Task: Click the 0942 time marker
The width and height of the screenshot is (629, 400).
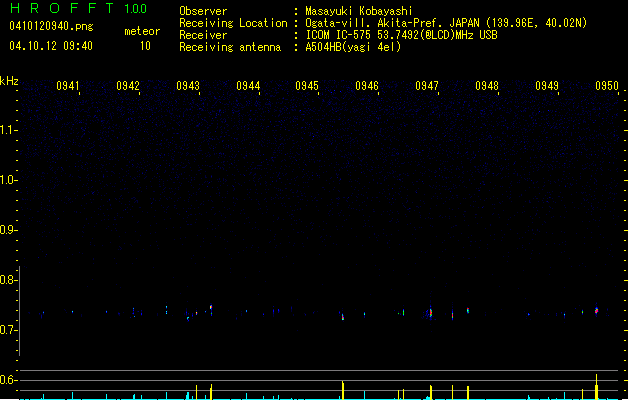Action: tap(128, 86)
